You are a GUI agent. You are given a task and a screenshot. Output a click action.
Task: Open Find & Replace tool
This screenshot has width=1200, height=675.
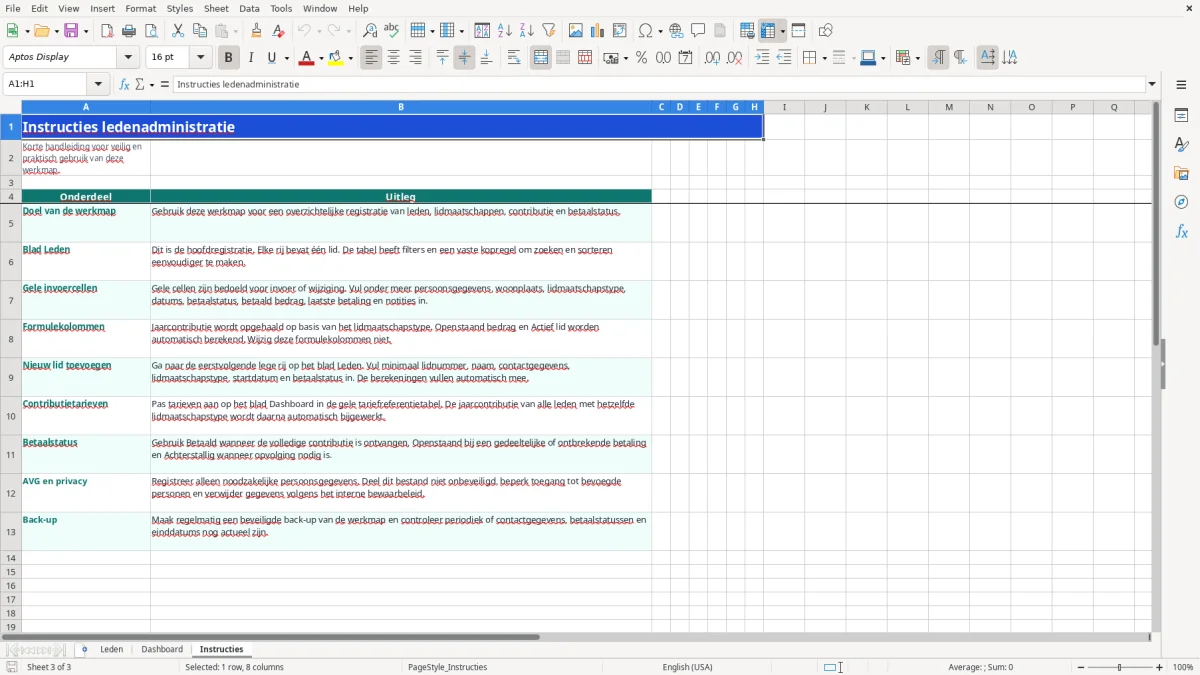tap(370, 31)
